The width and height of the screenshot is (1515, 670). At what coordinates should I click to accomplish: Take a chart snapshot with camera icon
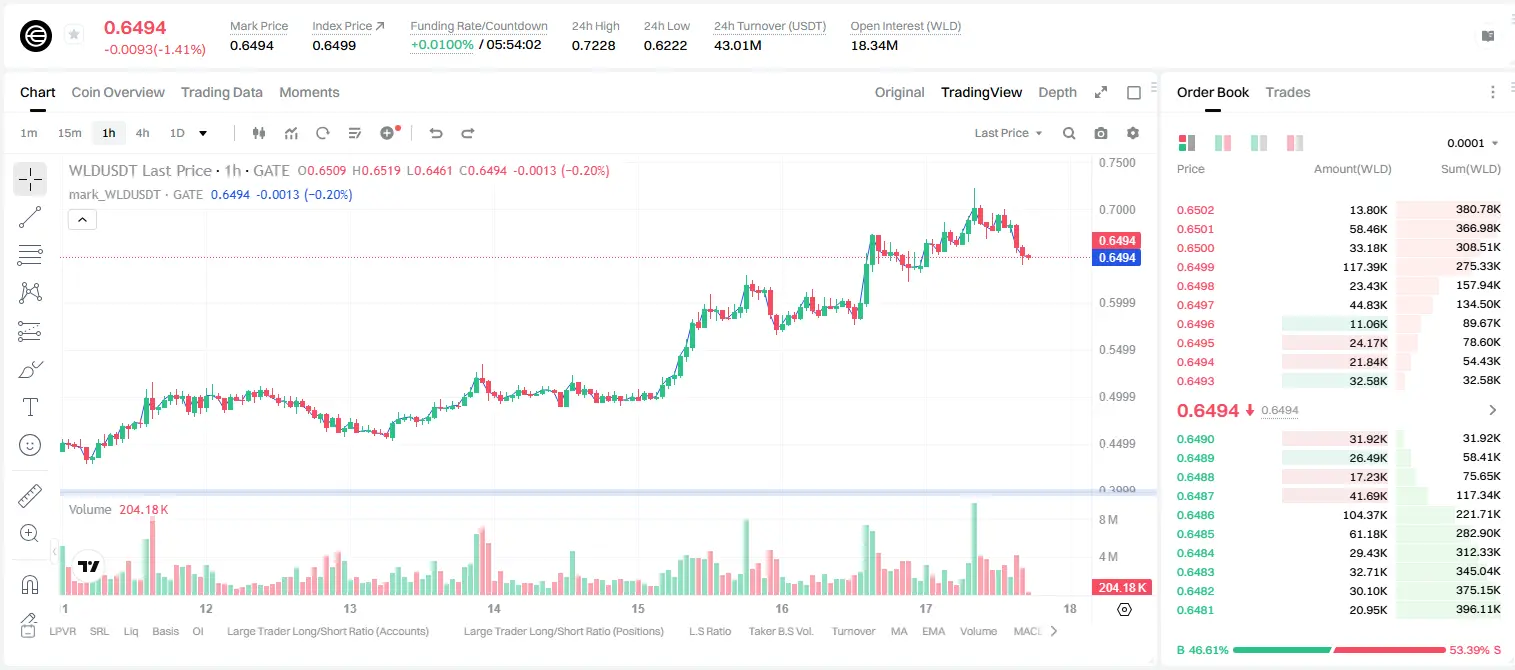click(x=1101, y=133)
